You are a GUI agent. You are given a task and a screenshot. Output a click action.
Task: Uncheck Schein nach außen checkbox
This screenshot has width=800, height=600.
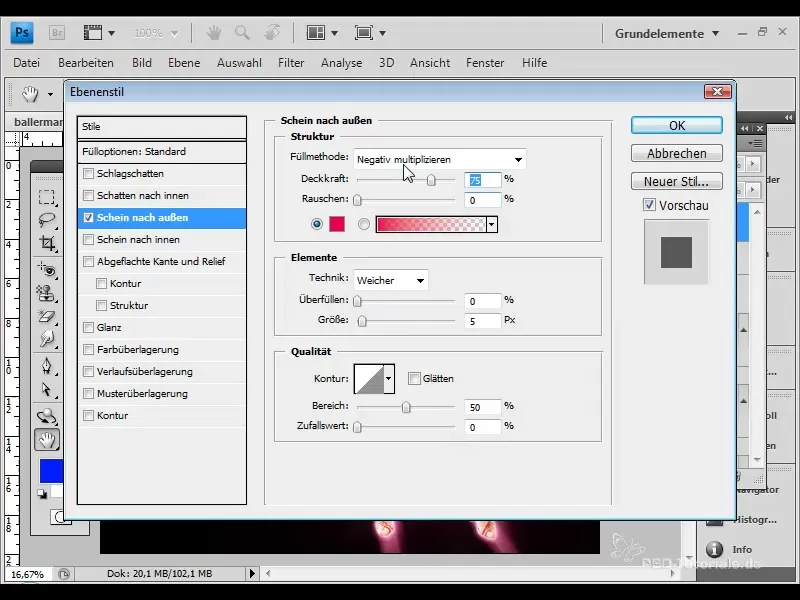[x=88, y=217]
